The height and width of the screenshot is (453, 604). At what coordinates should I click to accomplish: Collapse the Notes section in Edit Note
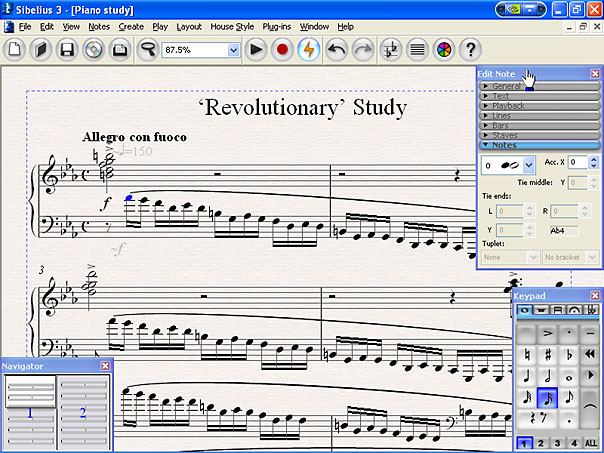click(539, 145)
